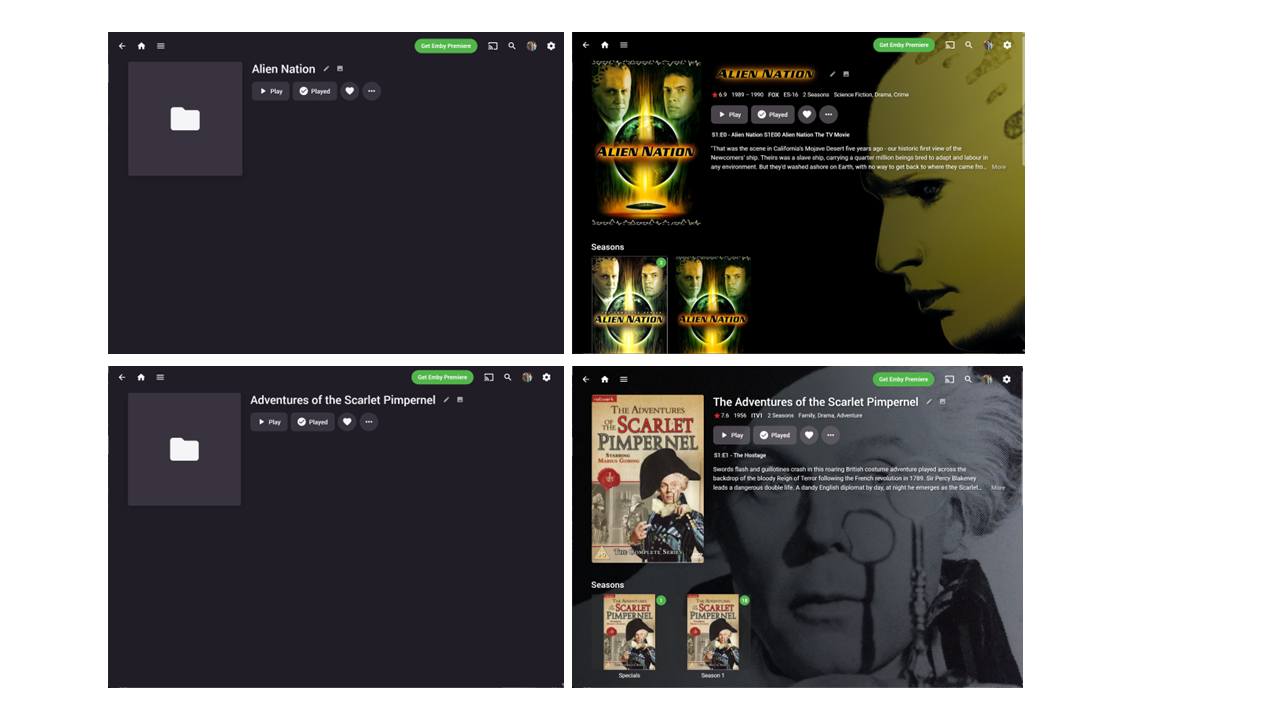Open more options on the Scarlet Pimpernel series page

pos(830,435)
